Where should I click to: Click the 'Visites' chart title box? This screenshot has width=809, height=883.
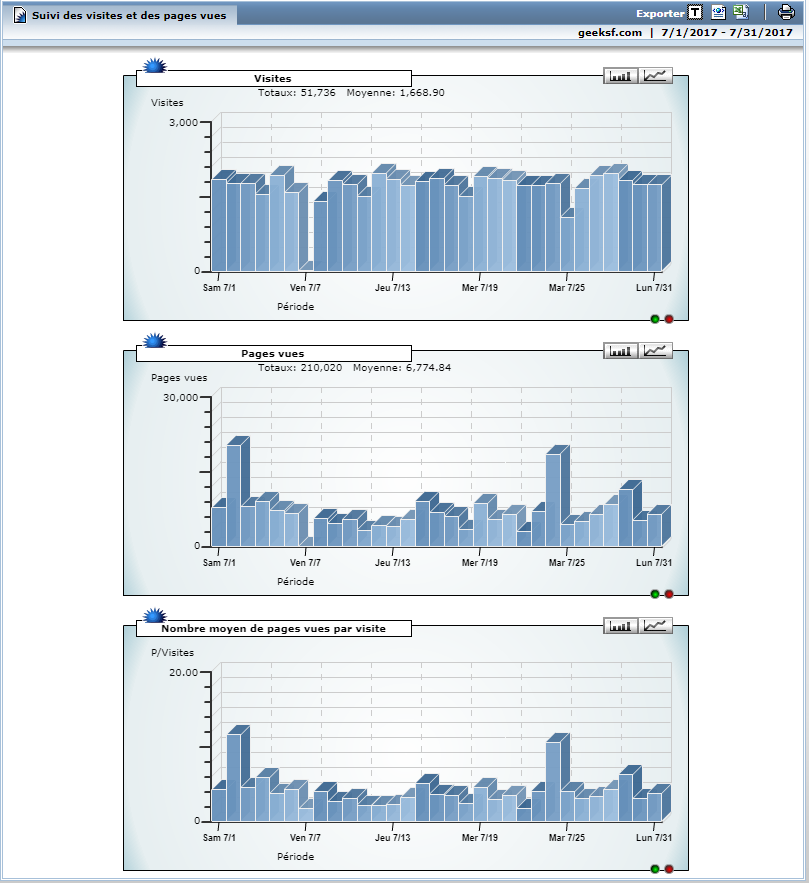point(274,78)
